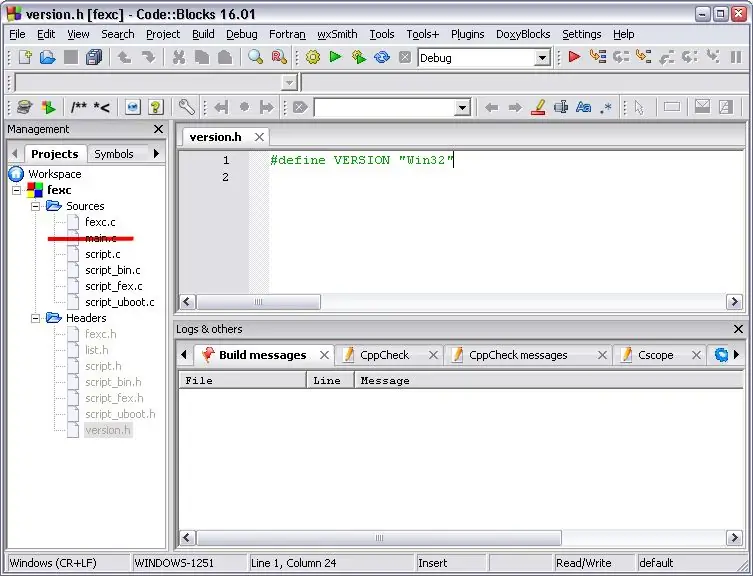Open the DoxyBlocks menu

click(523, 34)
